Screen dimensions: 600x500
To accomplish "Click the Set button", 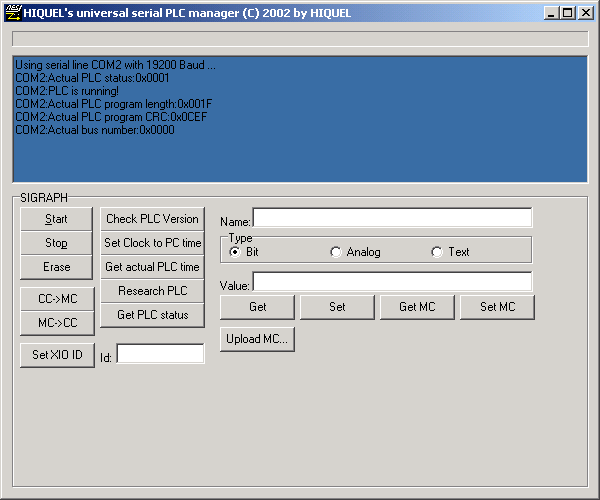I will coord(337,307).
